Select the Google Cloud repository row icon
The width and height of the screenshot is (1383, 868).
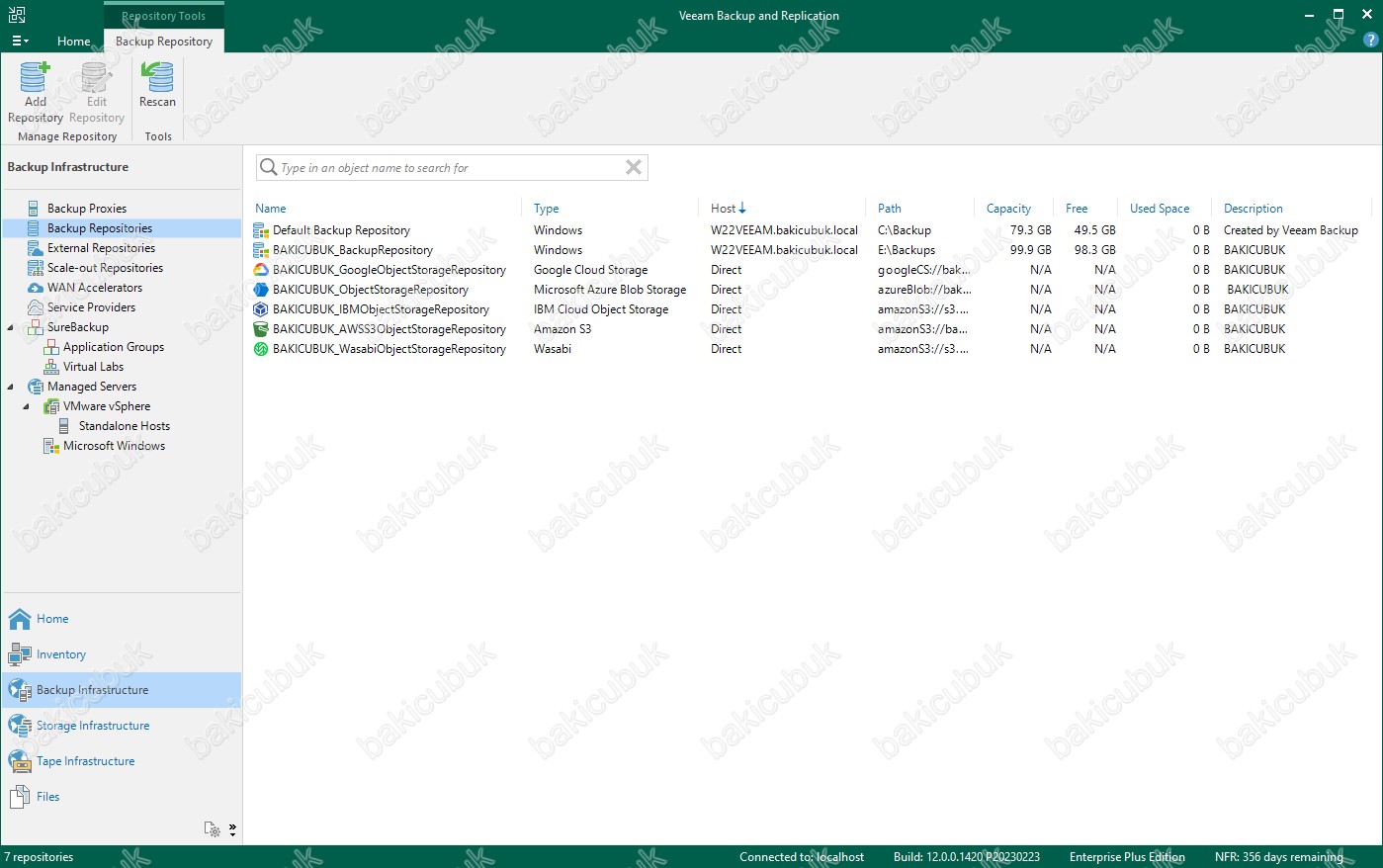point(261,270)
